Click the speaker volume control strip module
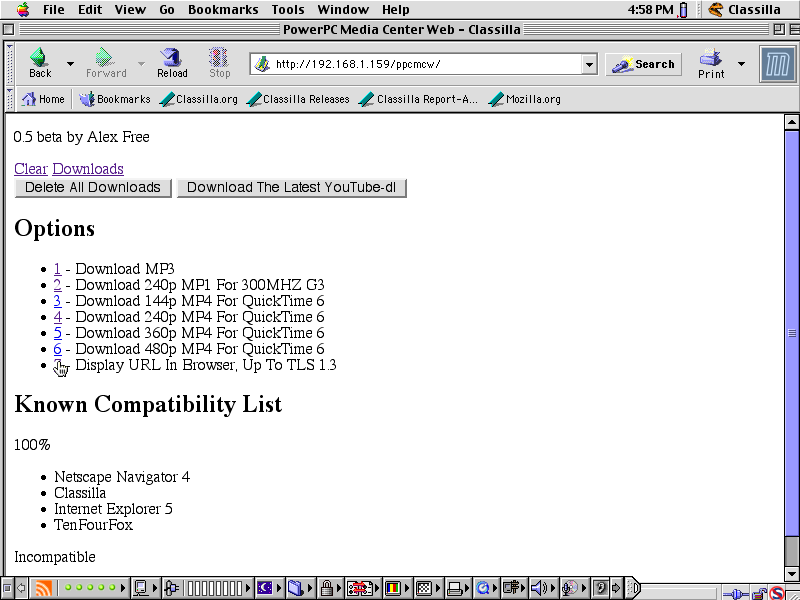Image resolution: width=800 pixels, height=600 pixels. click(x=539, y=588)
